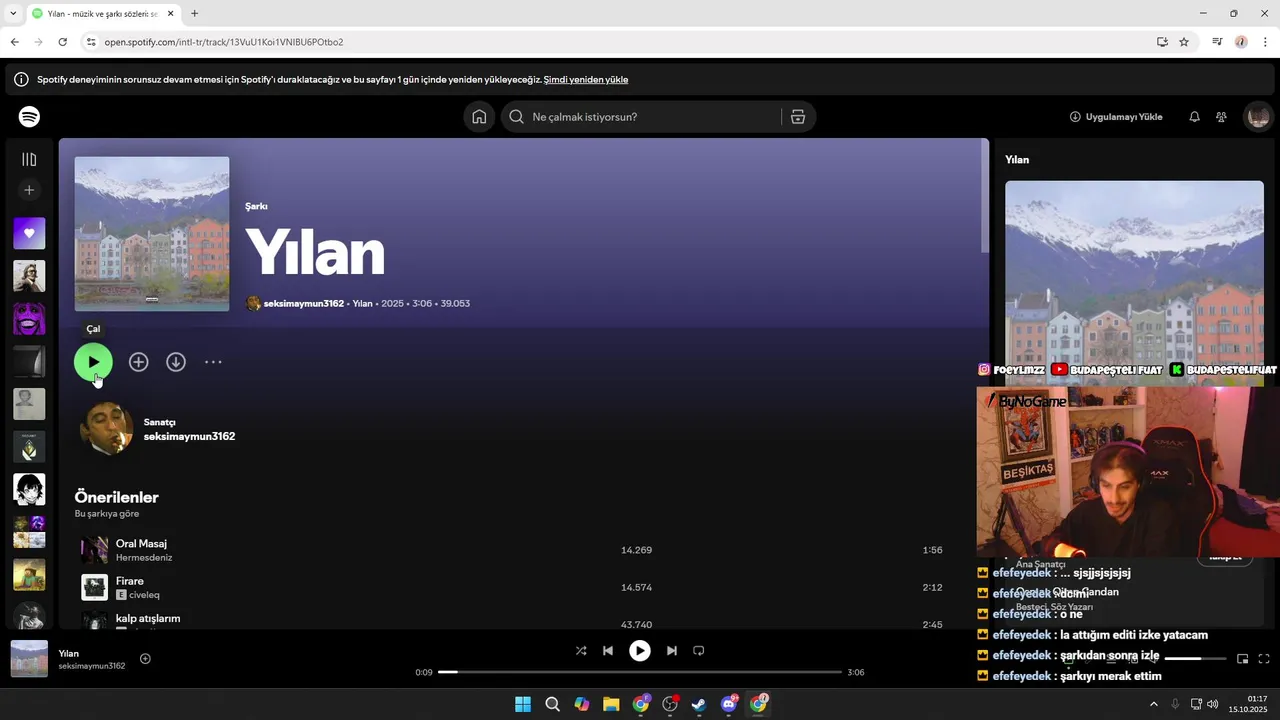Open artist civeleq link
The width and height of the screenshot is (1280, 720).
point(144,595)
